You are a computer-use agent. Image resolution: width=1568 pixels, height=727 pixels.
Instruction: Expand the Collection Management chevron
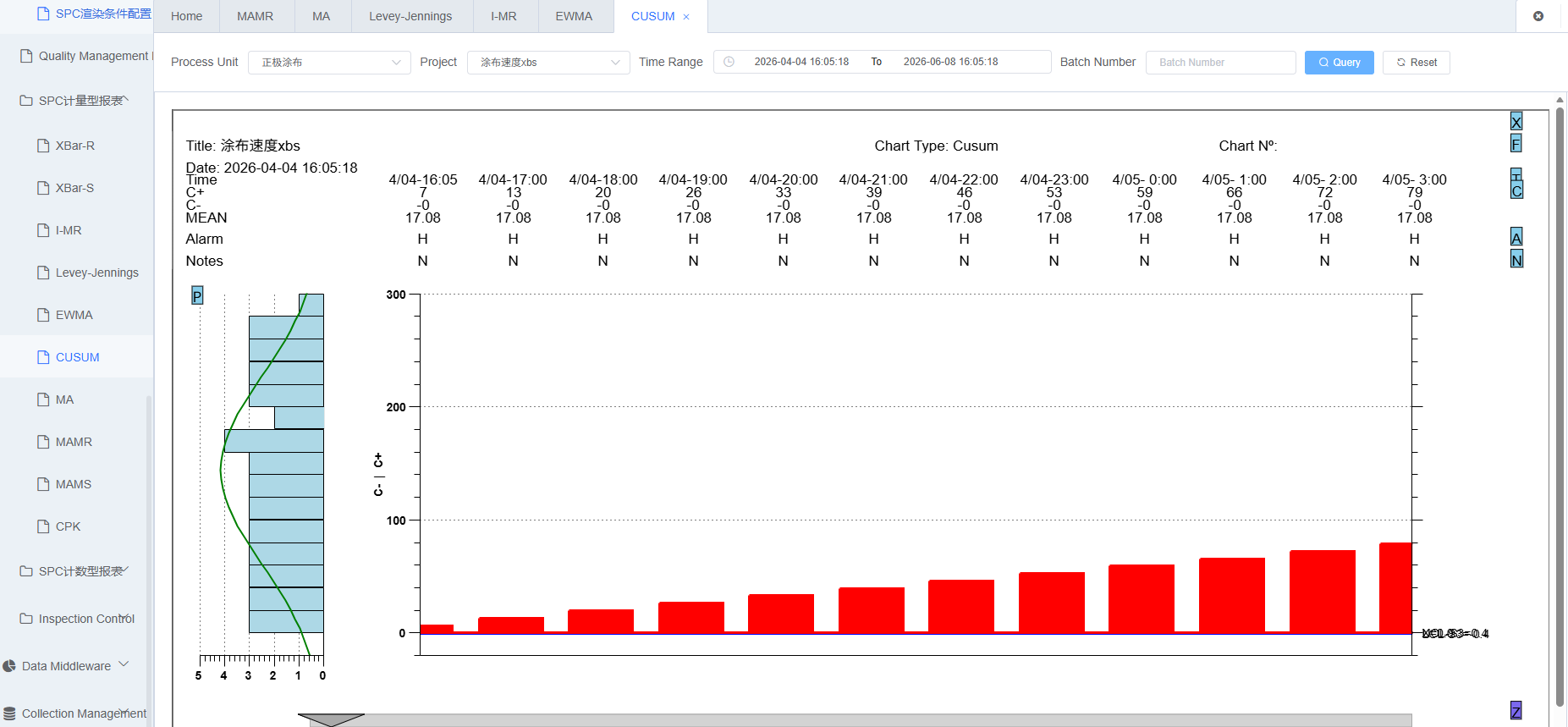point(124,712)
